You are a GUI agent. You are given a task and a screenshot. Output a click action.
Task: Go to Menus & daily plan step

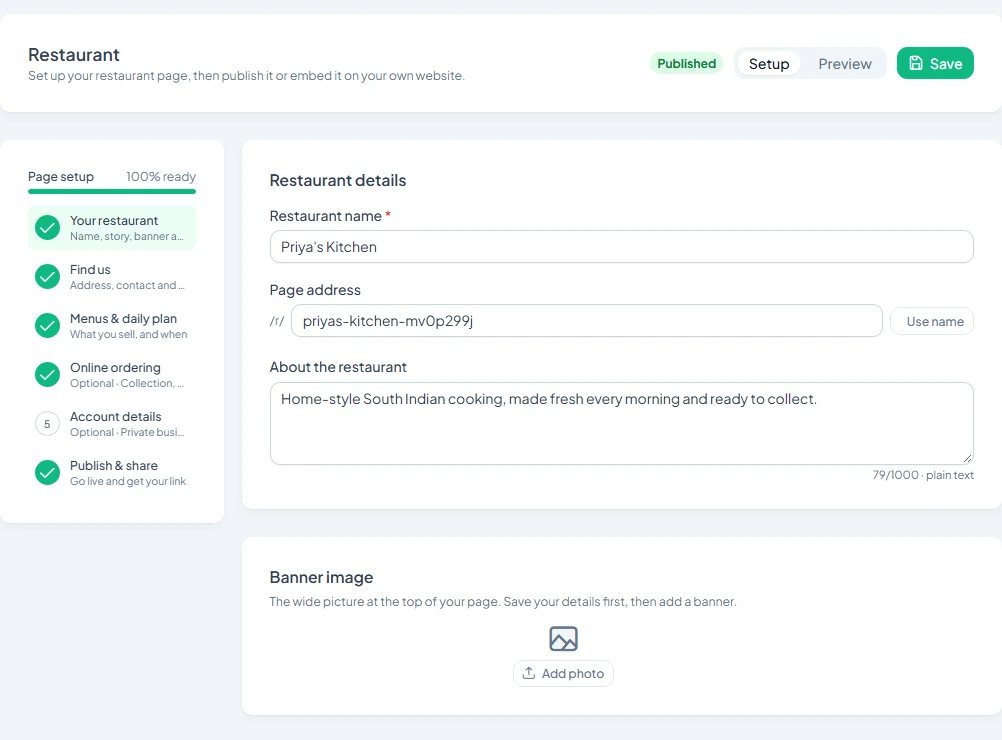112,326
